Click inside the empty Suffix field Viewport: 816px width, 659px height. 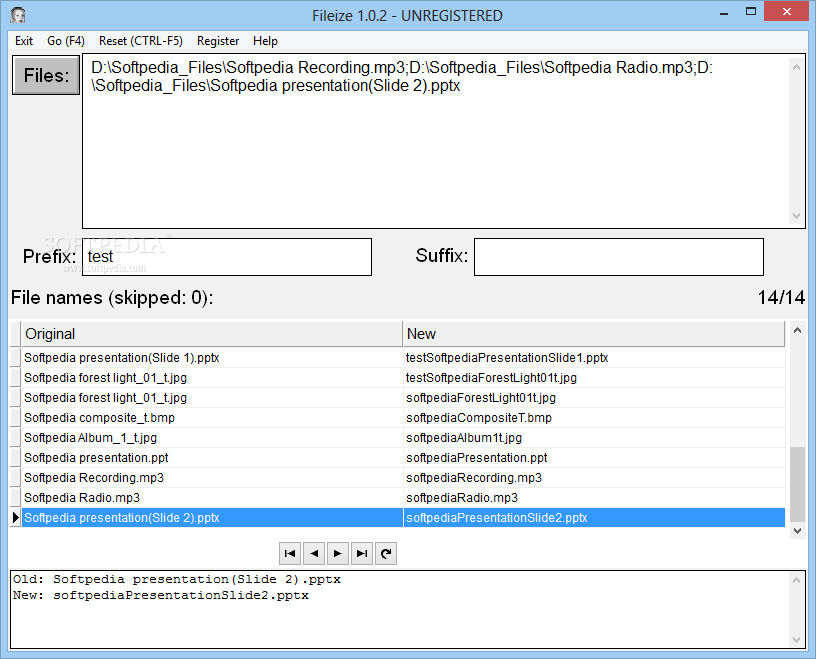point(619,257)
